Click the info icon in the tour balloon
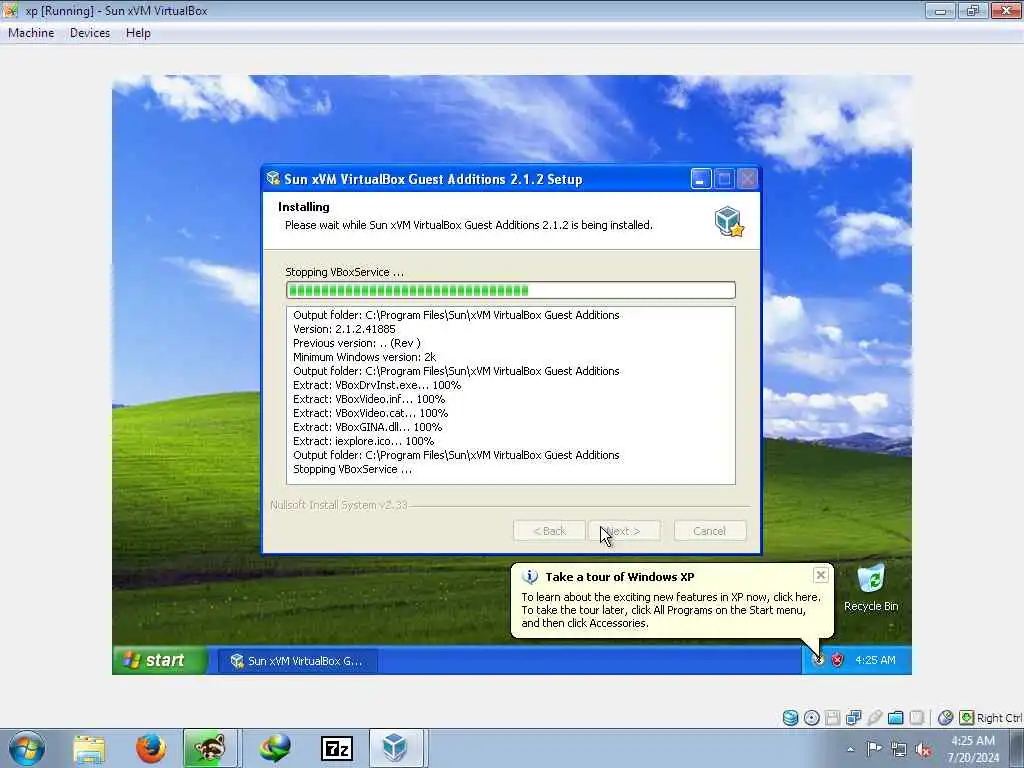Viewport: 1024px width, 768px height. point(530,577)
